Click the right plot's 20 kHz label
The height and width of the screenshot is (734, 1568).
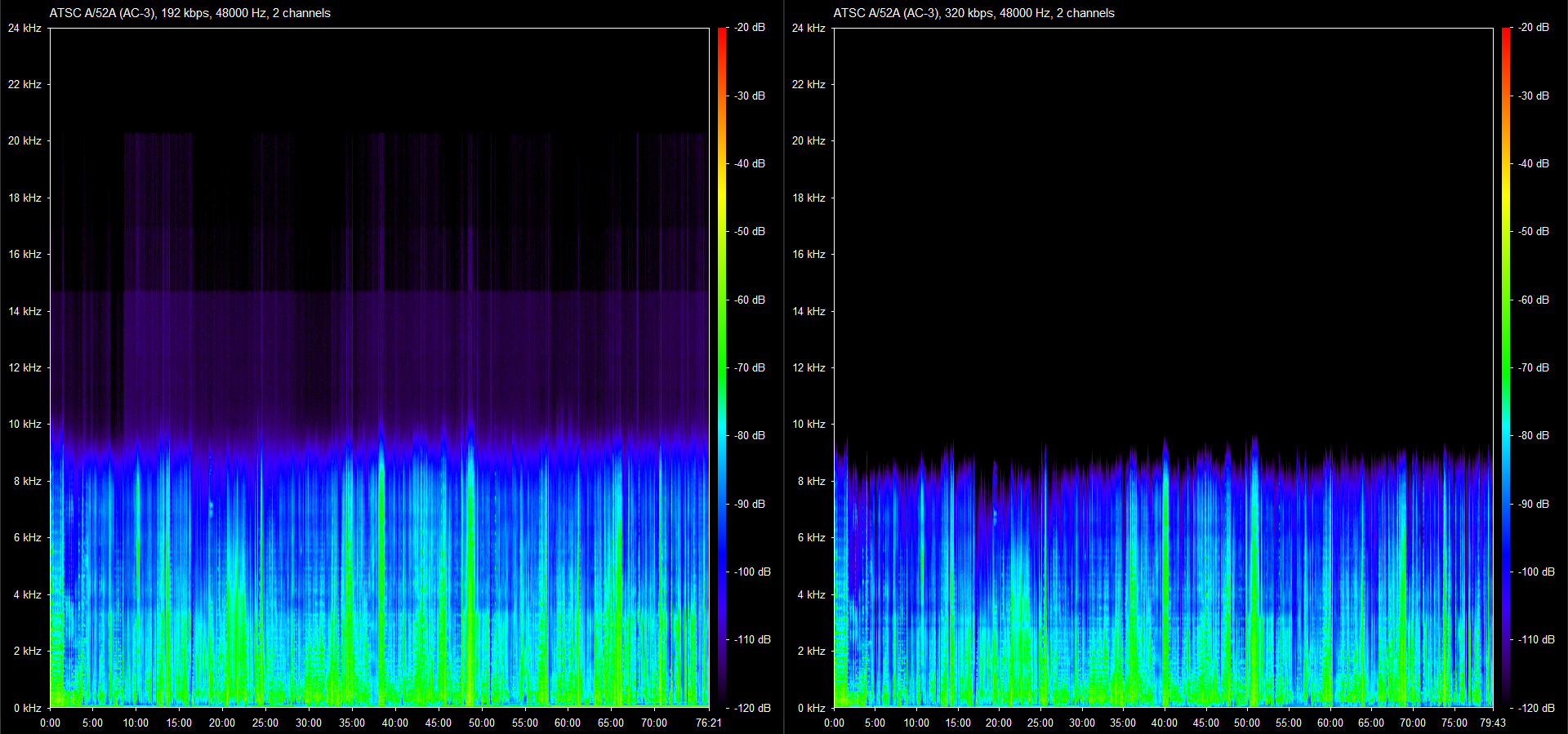(x=808, y=140)
